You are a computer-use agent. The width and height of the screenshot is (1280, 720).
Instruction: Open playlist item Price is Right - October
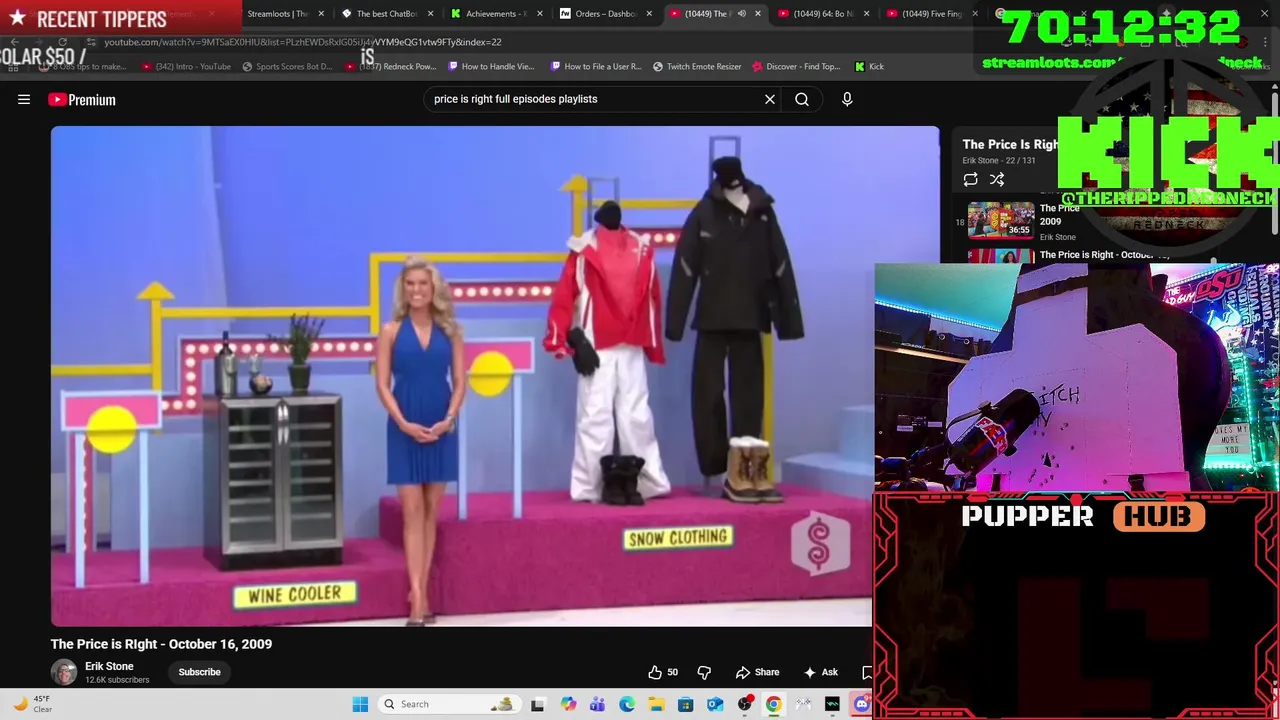click(1104, 255)
